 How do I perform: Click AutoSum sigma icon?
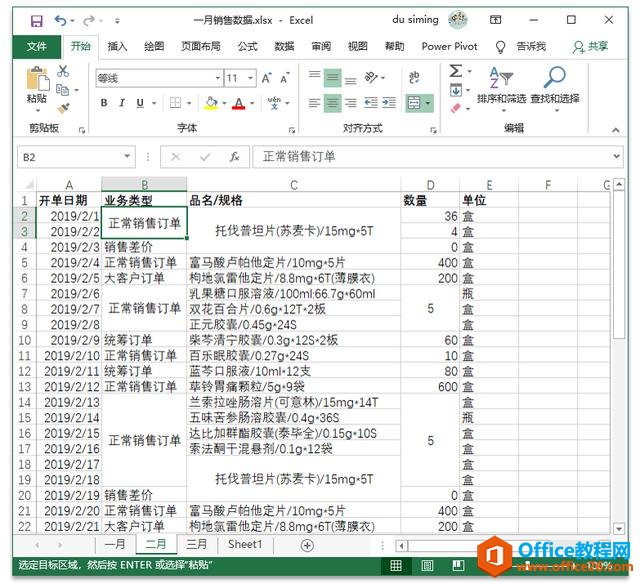456,71
